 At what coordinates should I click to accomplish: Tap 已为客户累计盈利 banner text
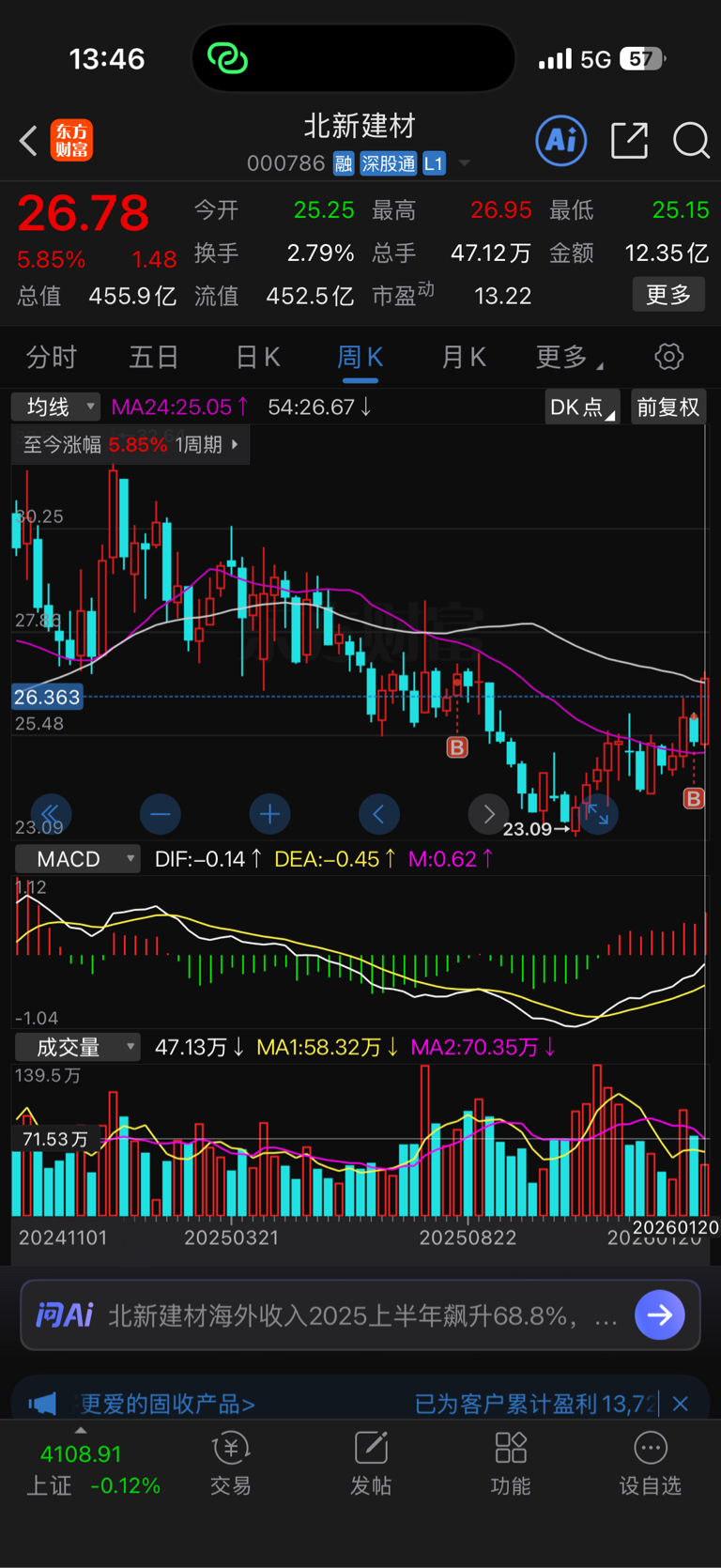(535, 1404)
